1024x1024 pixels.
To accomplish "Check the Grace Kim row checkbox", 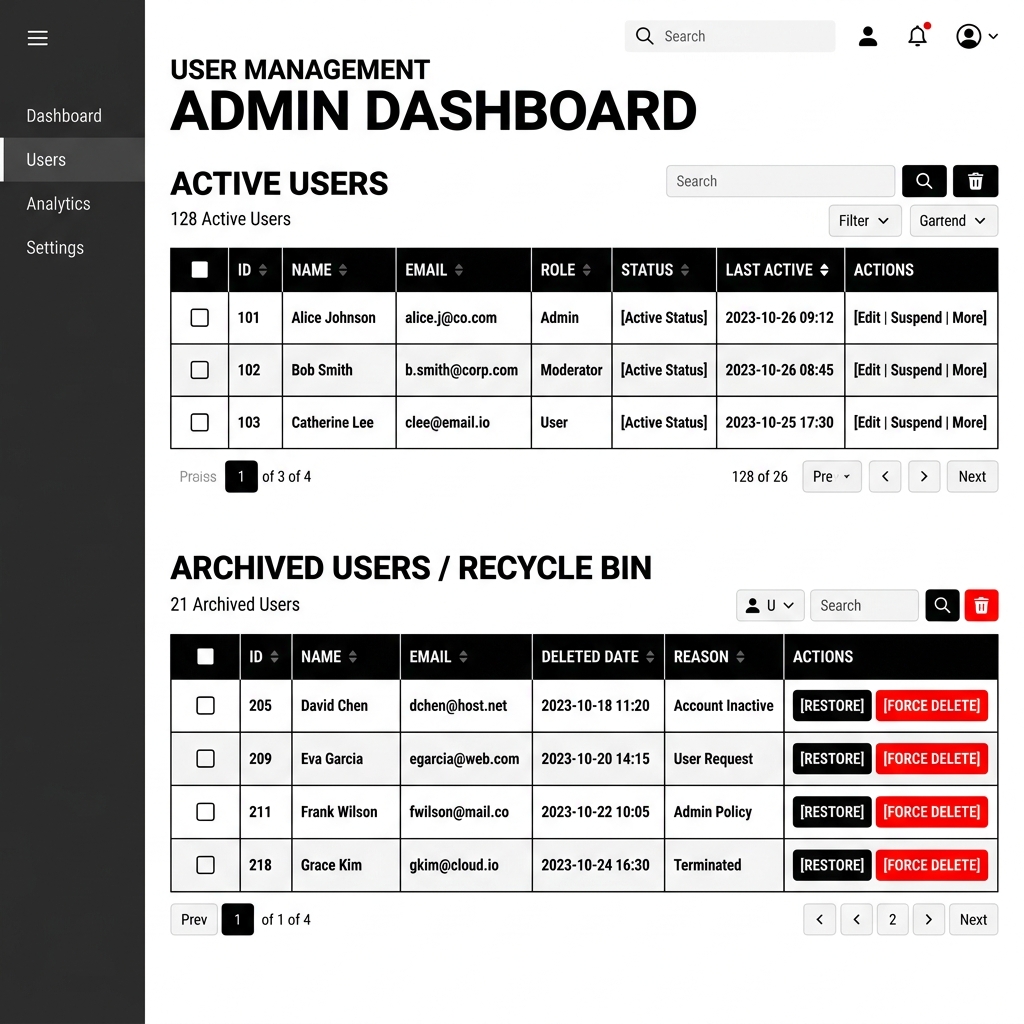I will coord(205,865).
